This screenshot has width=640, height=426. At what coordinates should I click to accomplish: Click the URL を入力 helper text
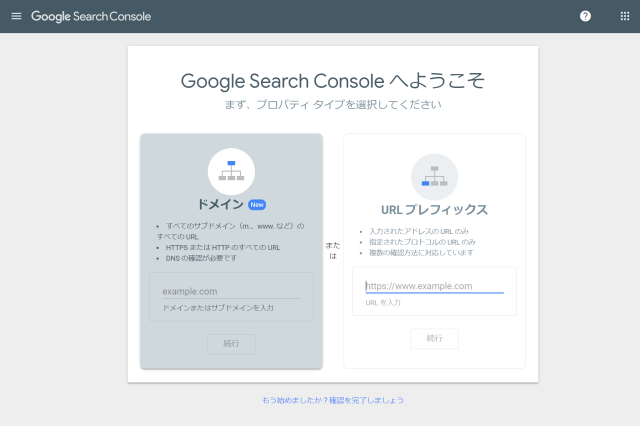coord(383,303)
